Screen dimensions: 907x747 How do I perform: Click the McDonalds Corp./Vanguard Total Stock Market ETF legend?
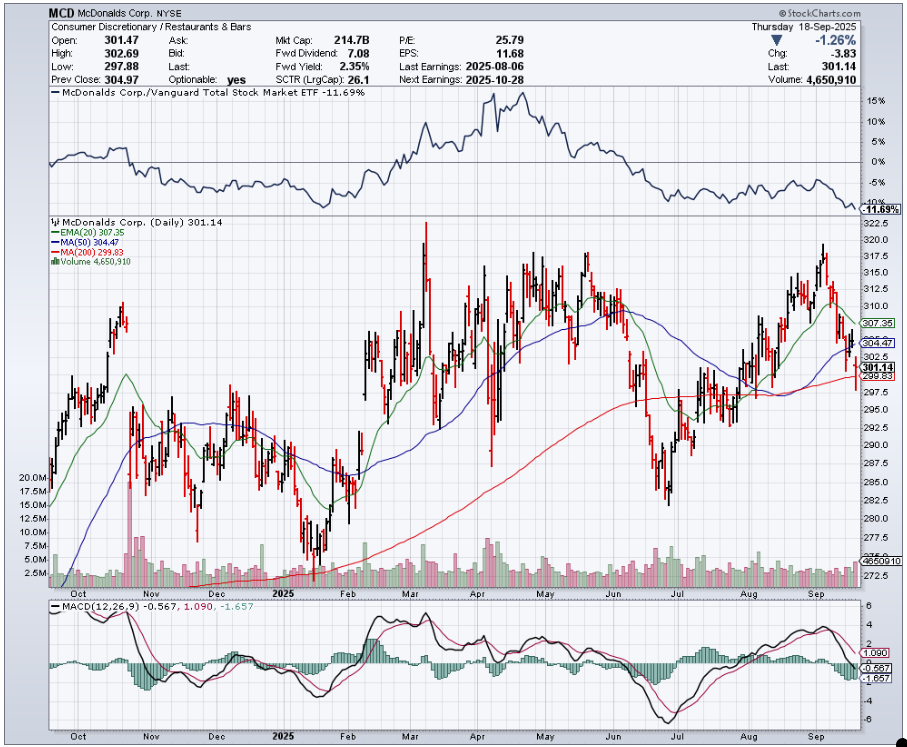208,93
